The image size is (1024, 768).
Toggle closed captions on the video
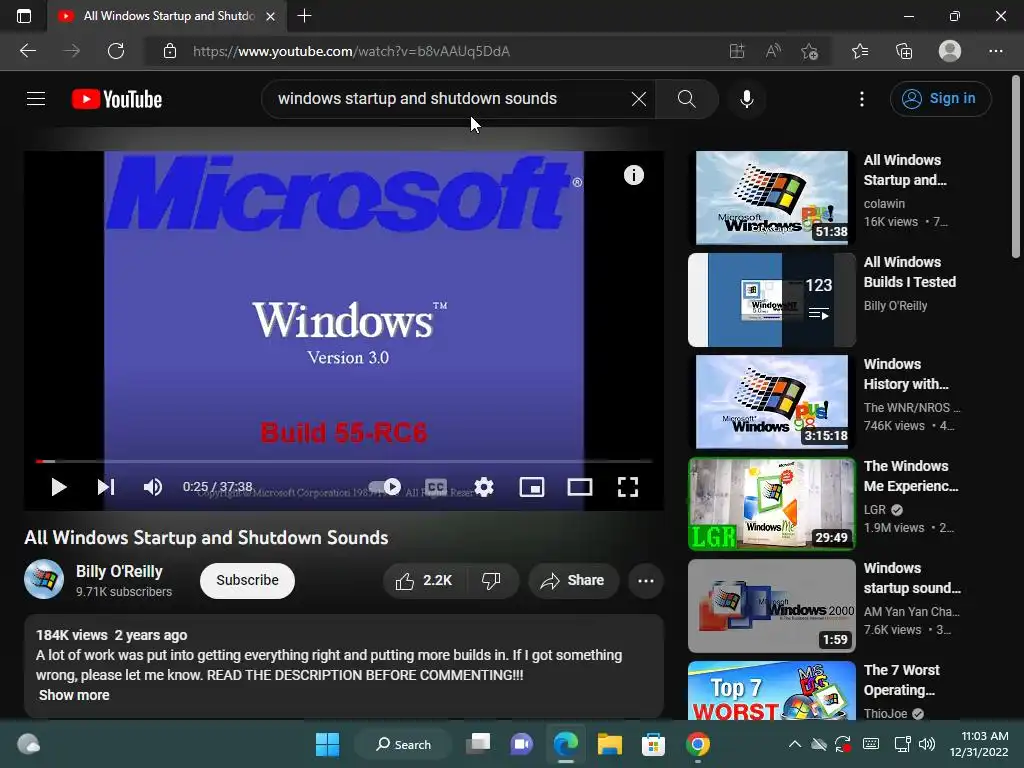[x=436, y=487]
